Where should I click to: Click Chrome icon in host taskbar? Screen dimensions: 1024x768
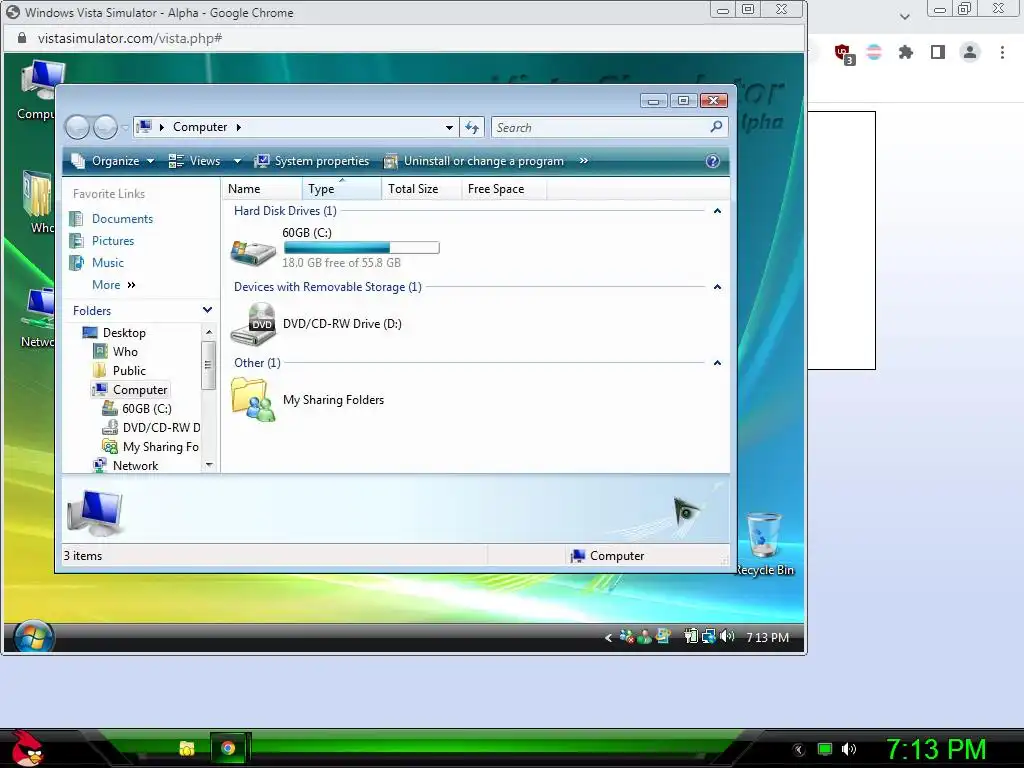point(228,748)
